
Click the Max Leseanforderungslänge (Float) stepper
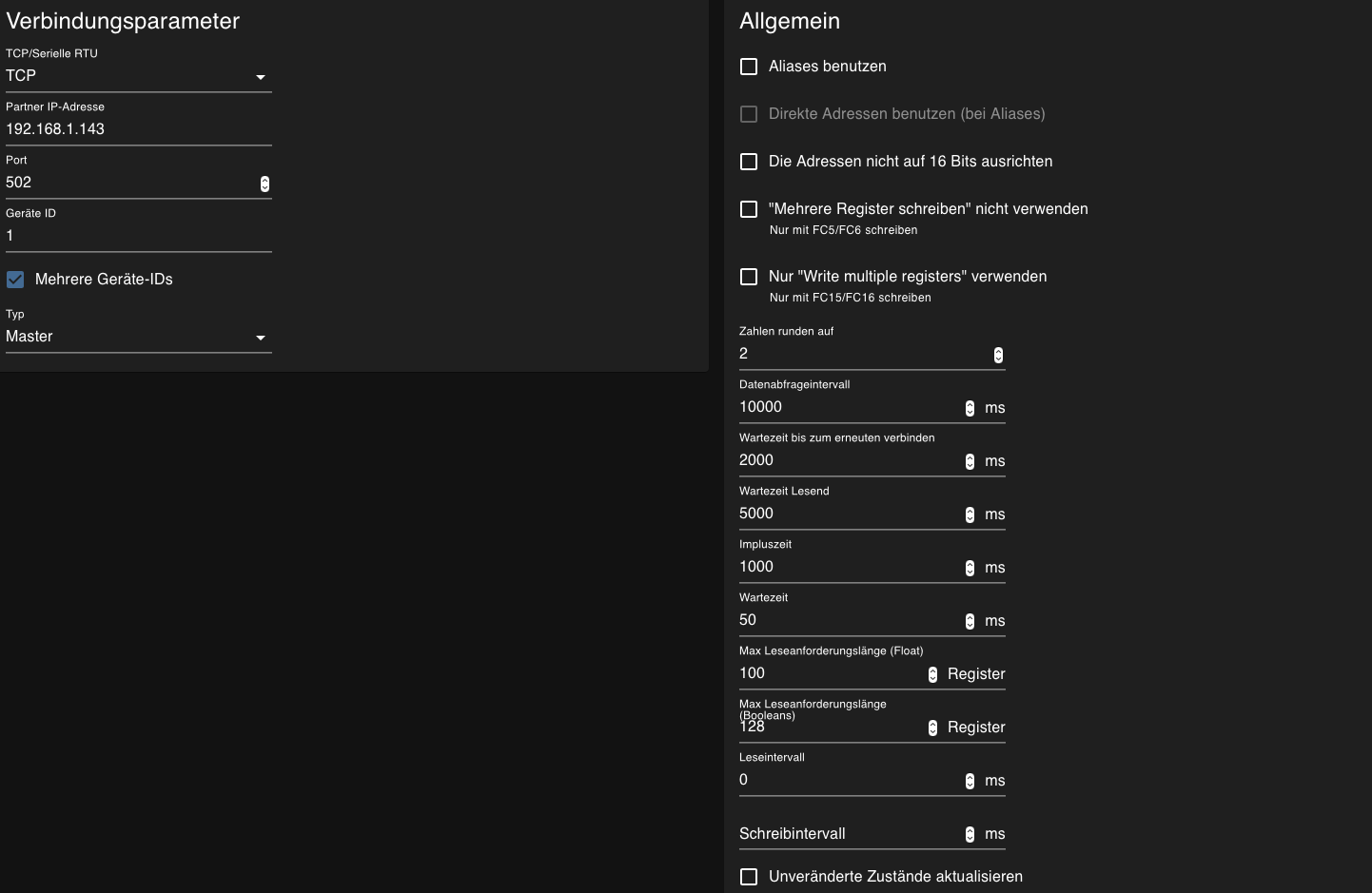932,674
